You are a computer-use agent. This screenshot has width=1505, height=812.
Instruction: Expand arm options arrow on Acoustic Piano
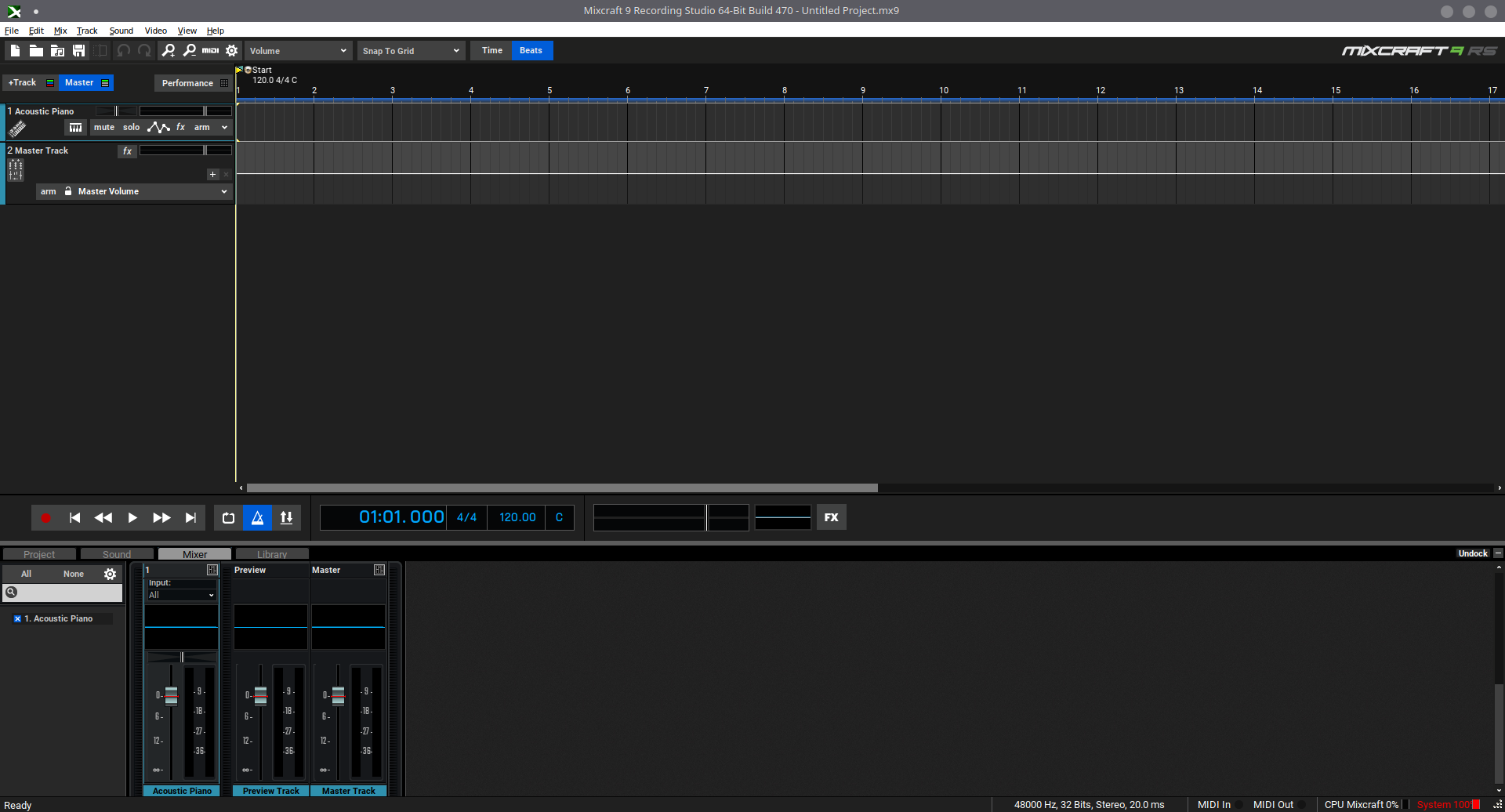tap(224, 127)
